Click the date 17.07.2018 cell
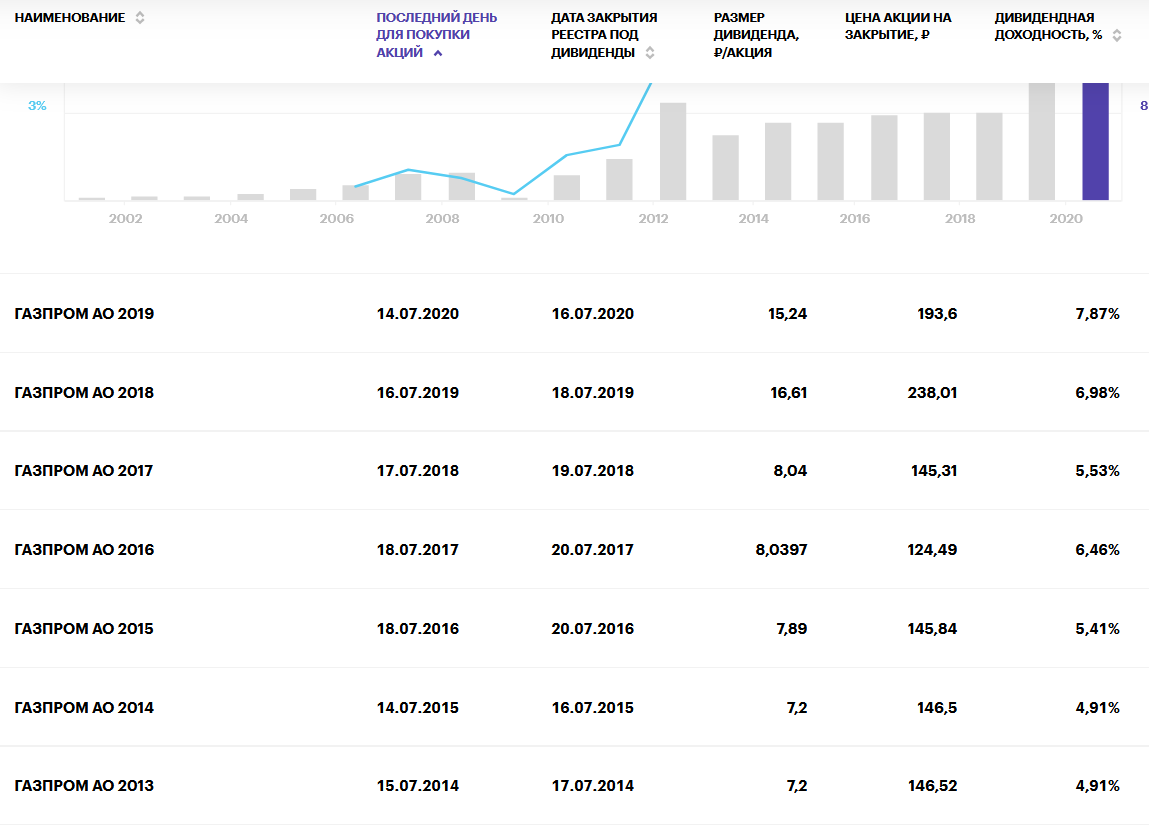Viewport: 1149px width, 833px height. click(418, 471)
